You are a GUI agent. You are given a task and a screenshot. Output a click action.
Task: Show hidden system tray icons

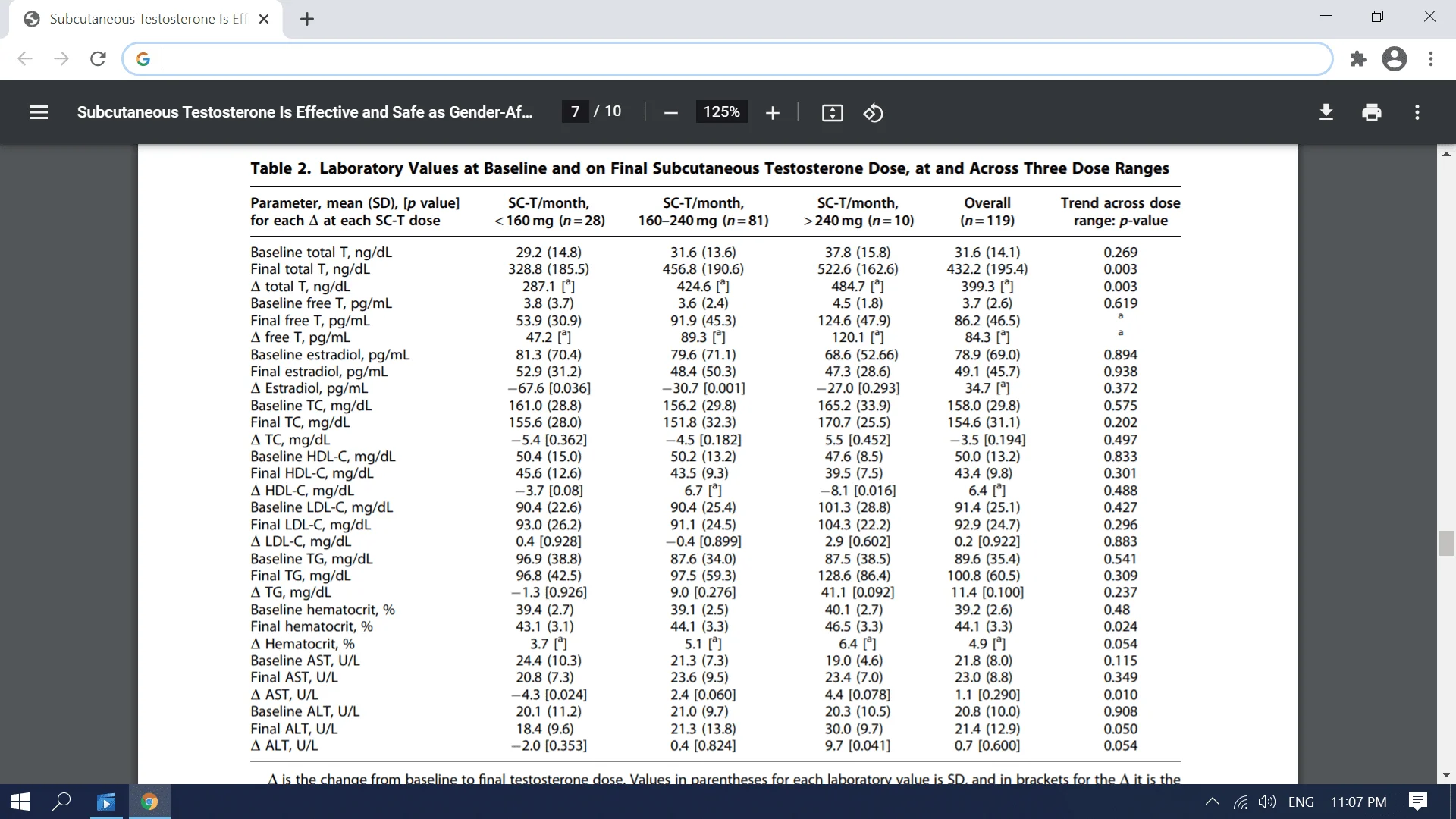(1213, 802)
